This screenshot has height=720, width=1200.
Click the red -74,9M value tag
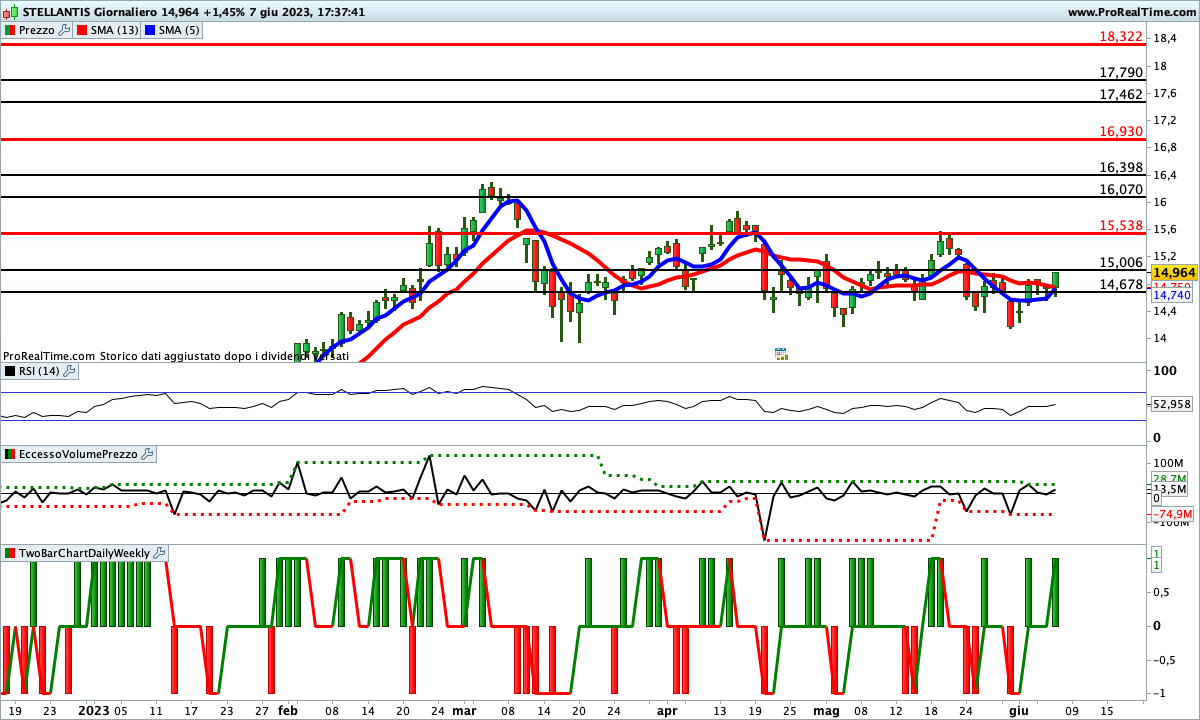click(x=1172, y=515)
